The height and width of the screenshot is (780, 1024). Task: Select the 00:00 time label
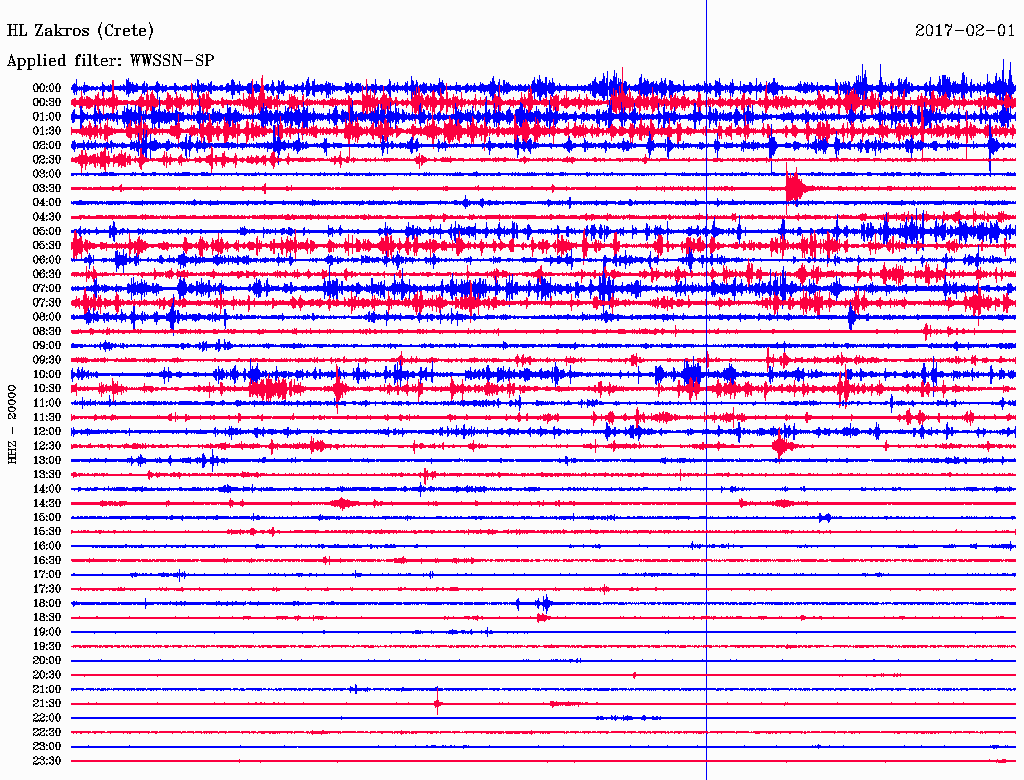pyautogui.click(x=47, y=88)
